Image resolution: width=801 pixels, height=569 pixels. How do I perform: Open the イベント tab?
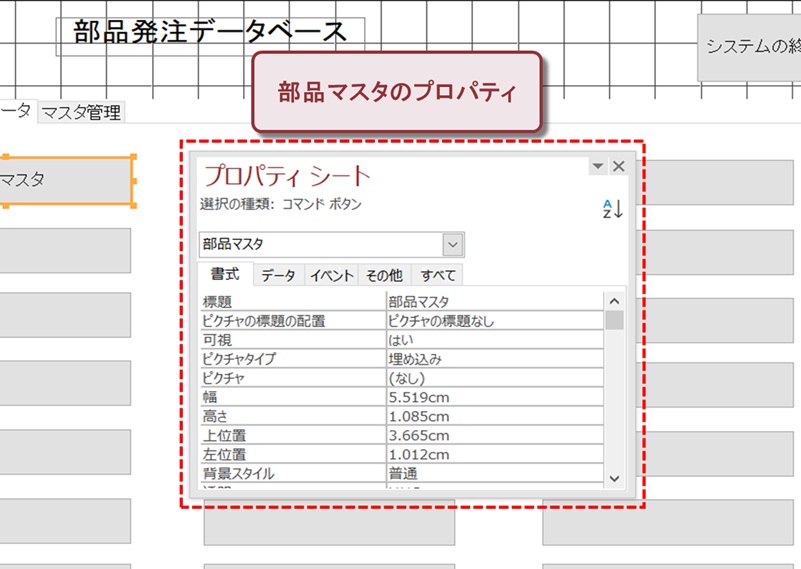[330, 276]
